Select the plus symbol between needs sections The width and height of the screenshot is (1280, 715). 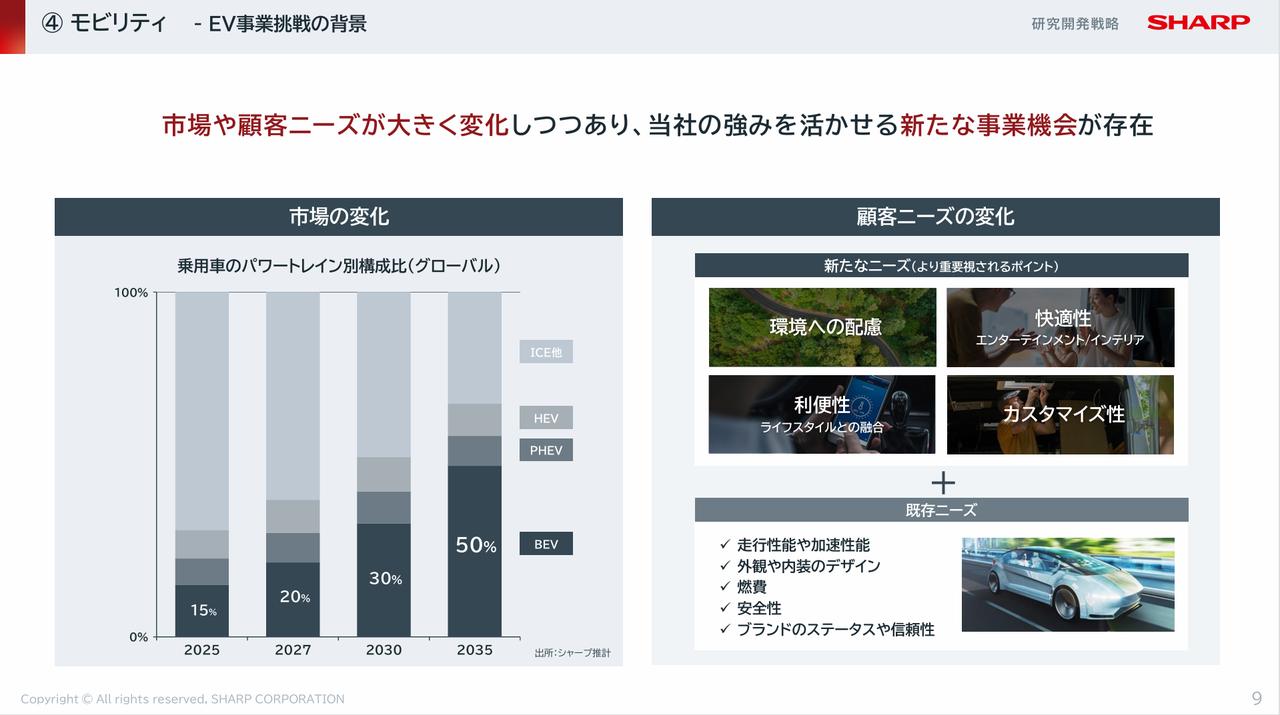tap(941, 483)
